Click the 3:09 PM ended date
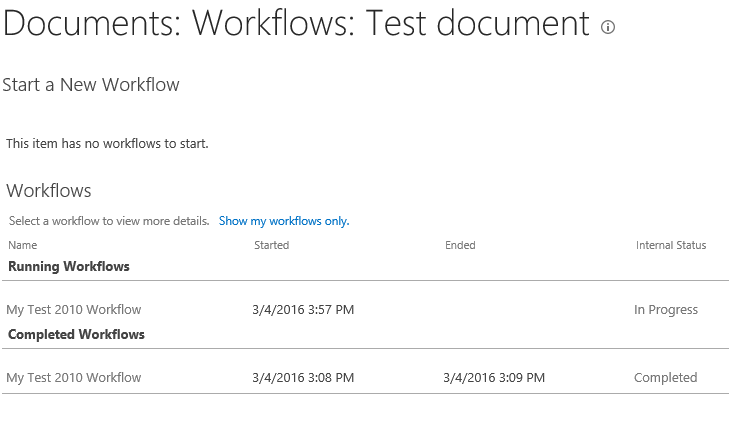The width and height of the screenshot is (729, 423). (x=494, y=378)
